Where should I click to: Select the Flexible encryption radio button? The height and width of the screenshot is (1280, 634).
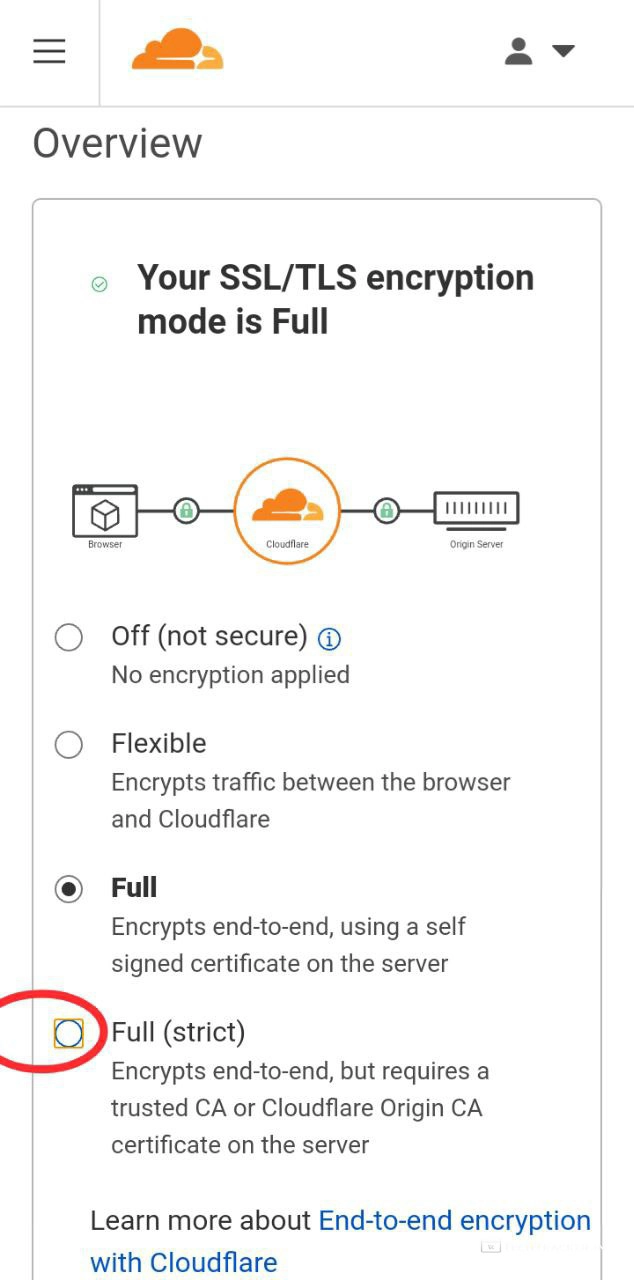(68, 744)
